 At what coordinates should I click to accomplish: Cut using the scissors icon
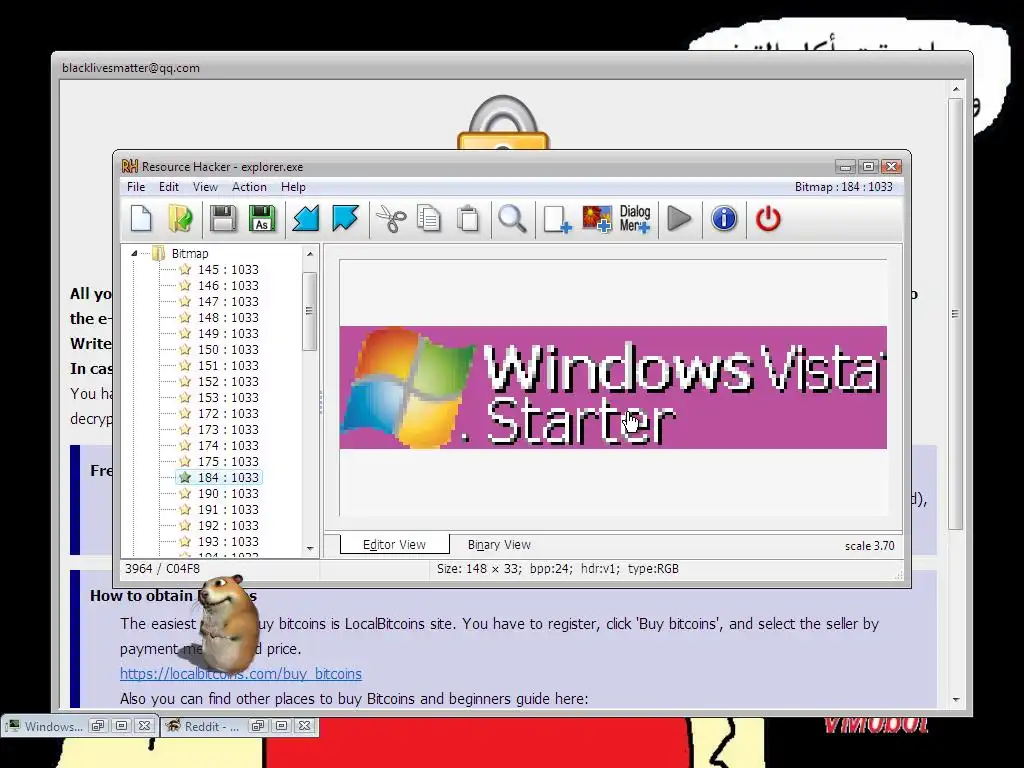391,219
